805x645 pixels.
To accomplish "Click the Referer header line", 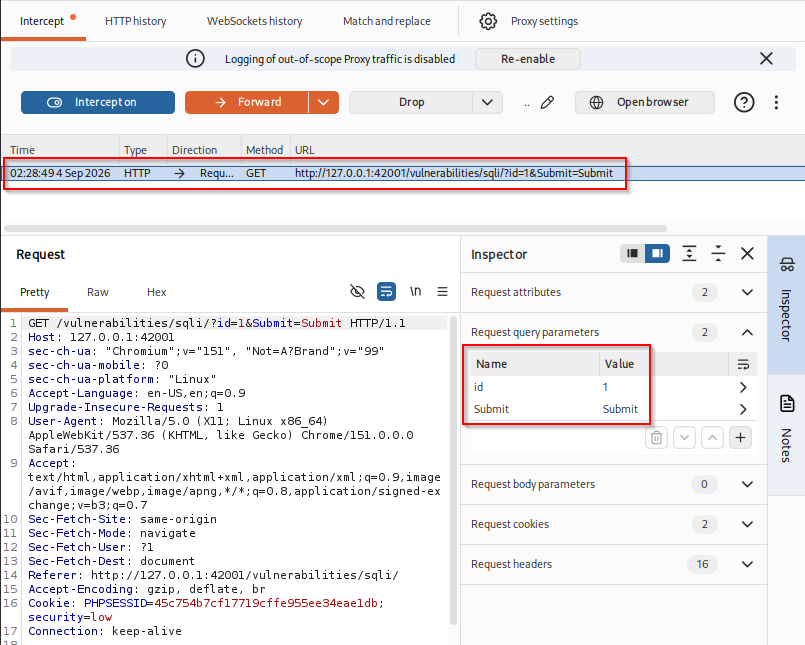I will point(213,575).
